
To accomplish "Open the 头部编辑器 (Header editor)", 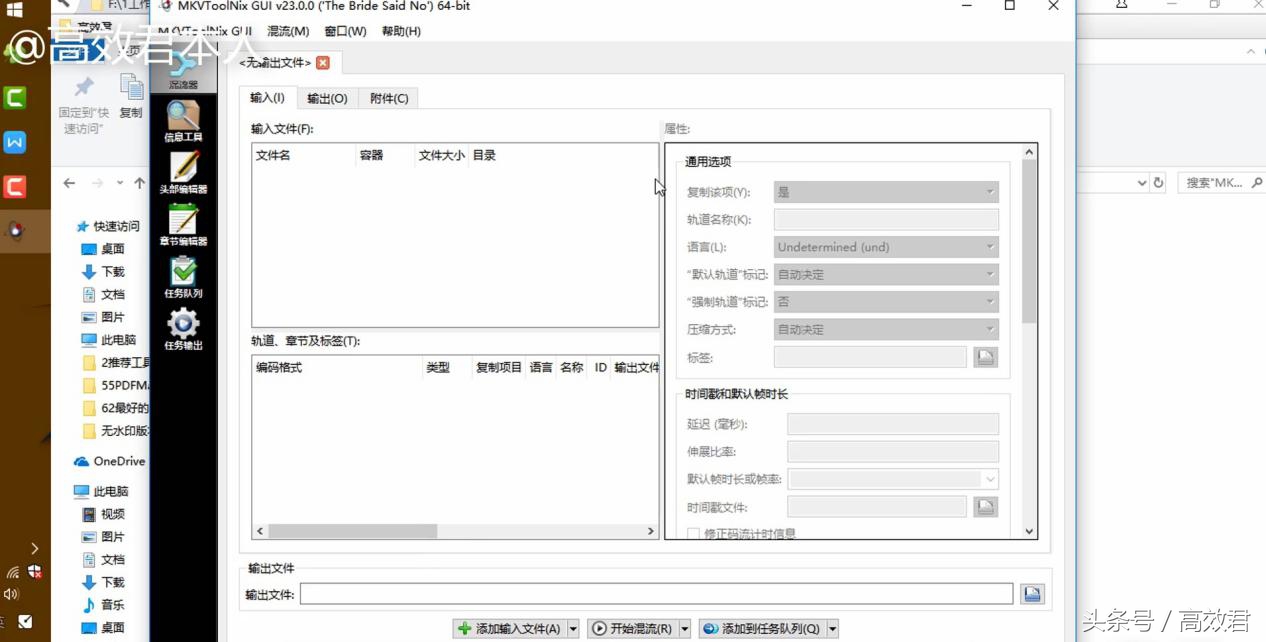I will 183,170.
